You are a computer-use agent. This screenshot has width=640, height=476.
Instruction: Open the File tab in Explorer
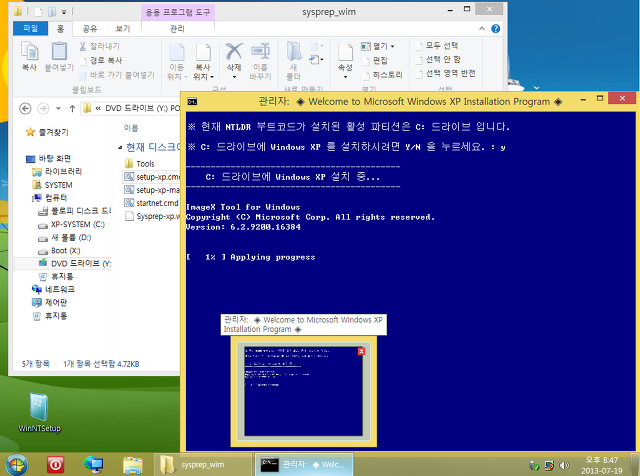tap(30, 28)
